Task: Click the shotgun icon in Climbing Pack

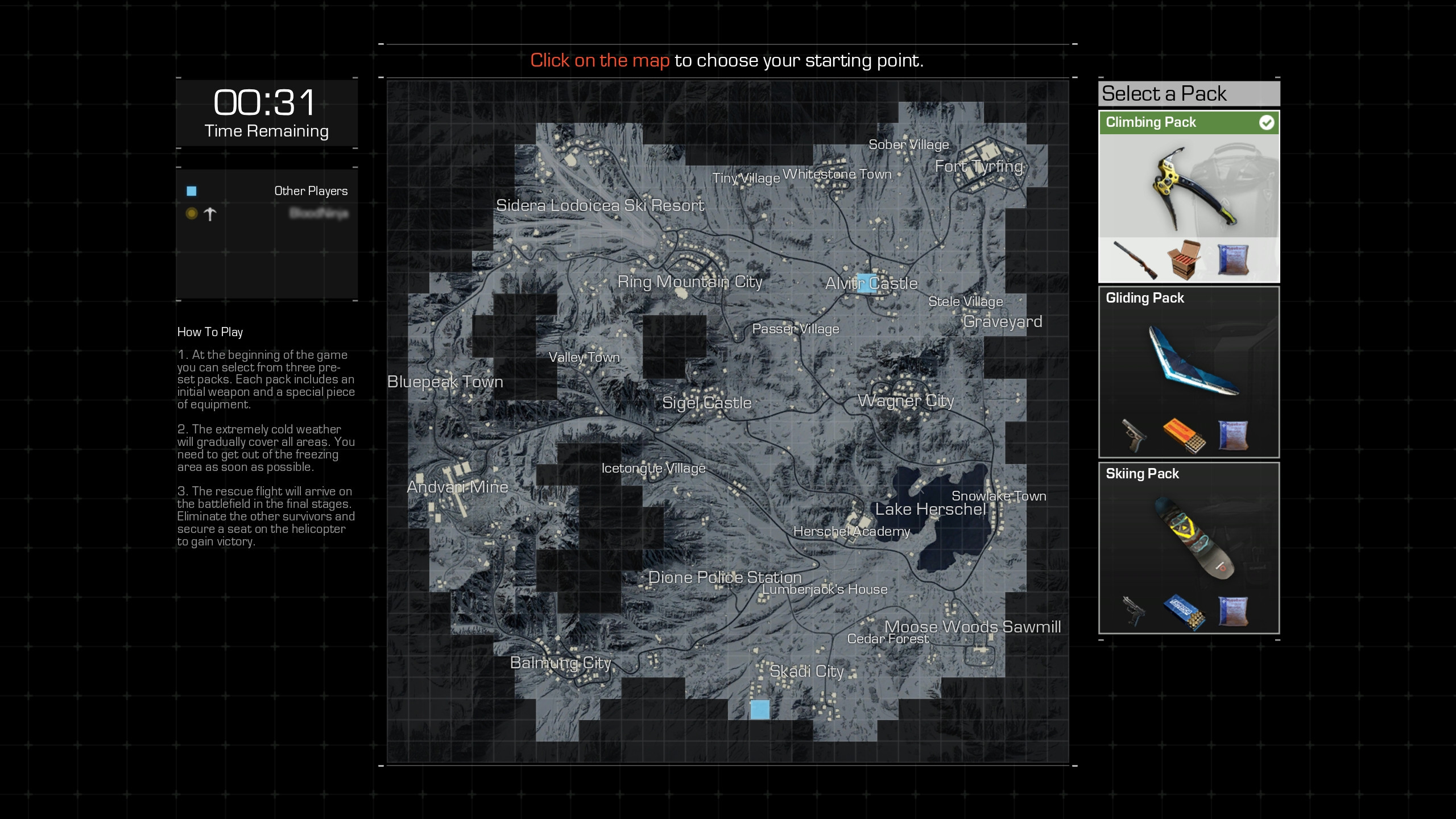Action: pos(1135,260)
